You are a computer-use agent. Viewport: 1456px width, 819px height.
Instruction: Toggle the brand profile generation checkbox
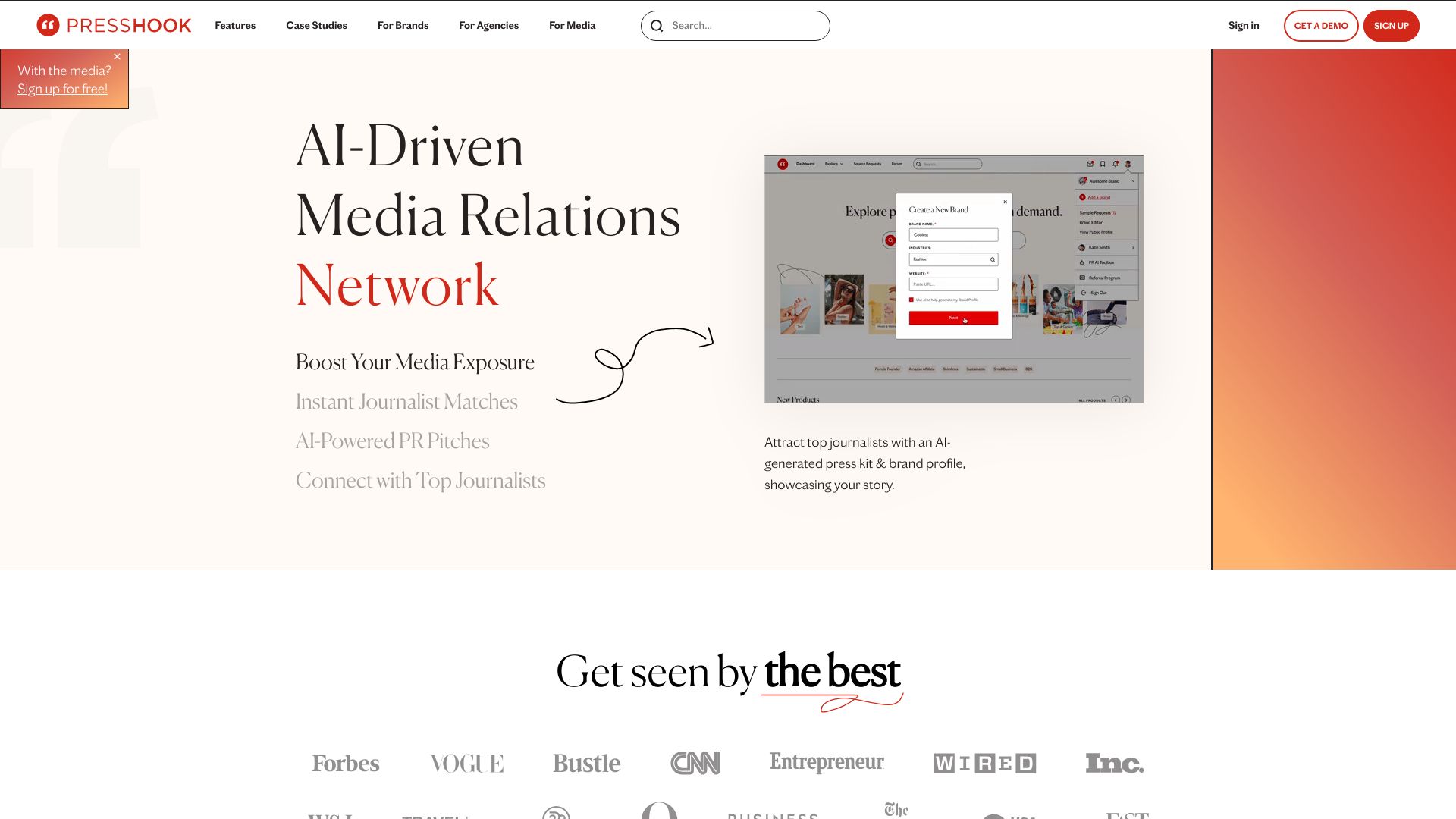911,300
